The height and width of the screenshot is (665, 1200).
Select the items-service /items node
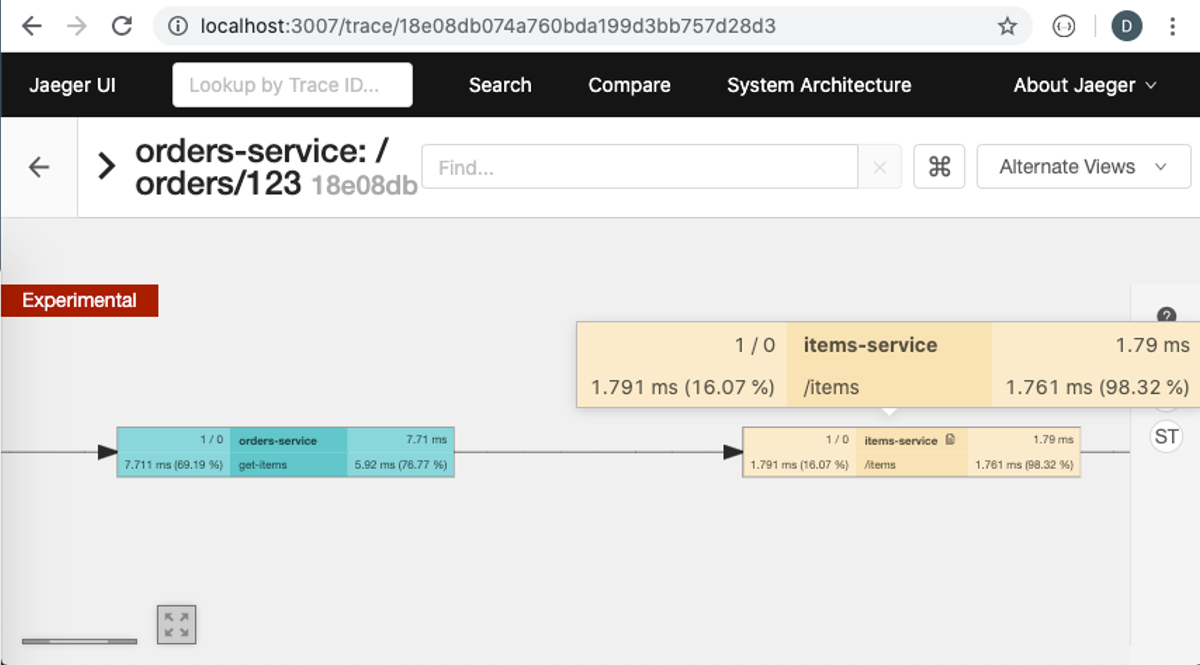tap(911, 452)
